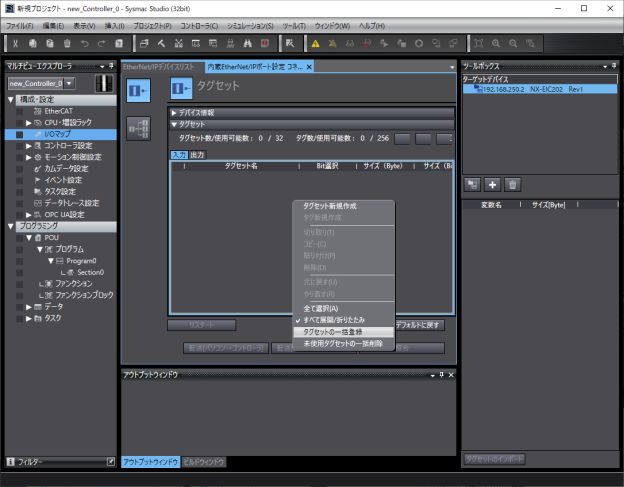Expand the CPU・増設ラック tree node

(29, 123)
